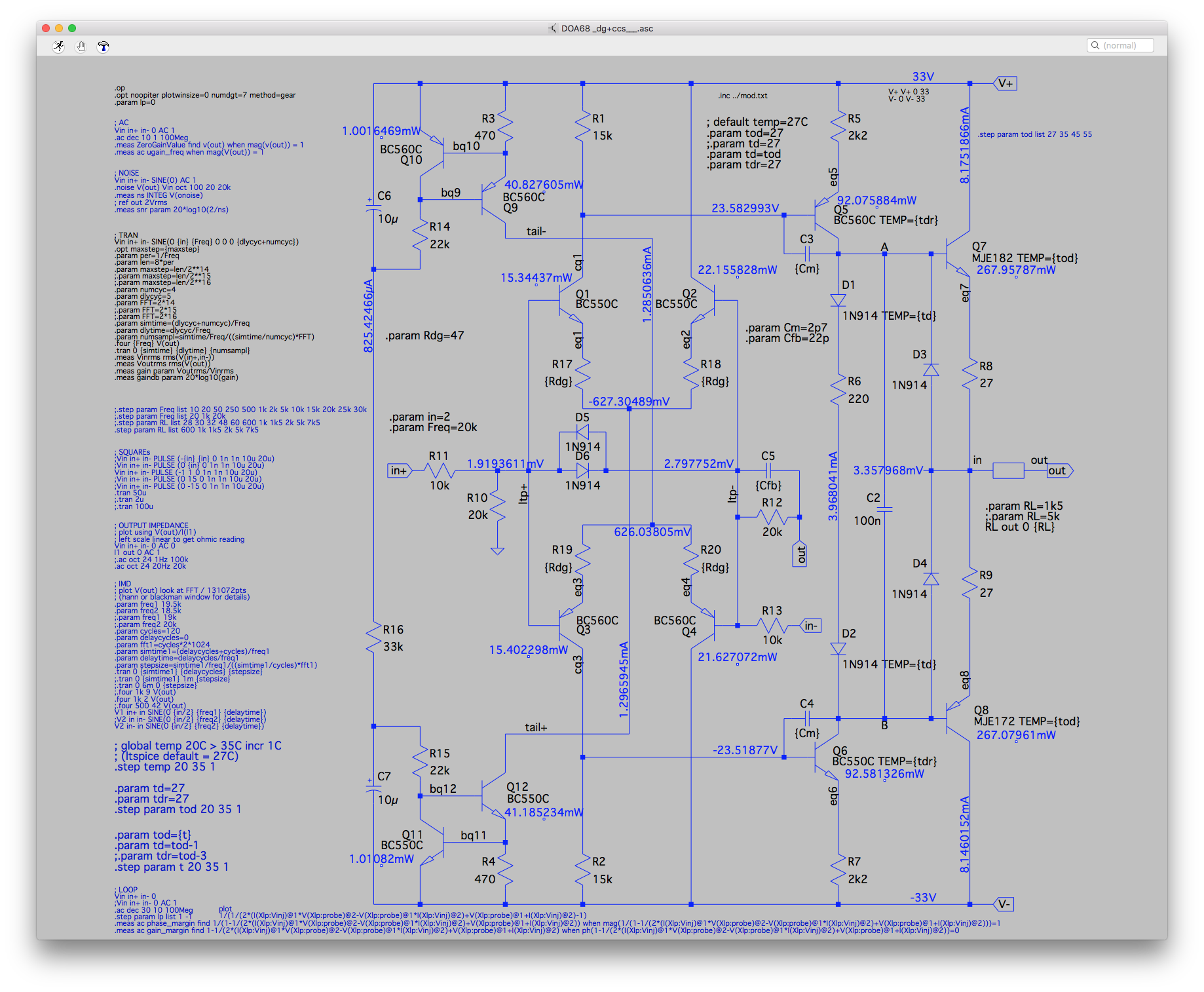Viewport: 1204px width, 992px height.
Task: Select the Q7 MJE182 transistor symbol
Action: click(958, 253)
